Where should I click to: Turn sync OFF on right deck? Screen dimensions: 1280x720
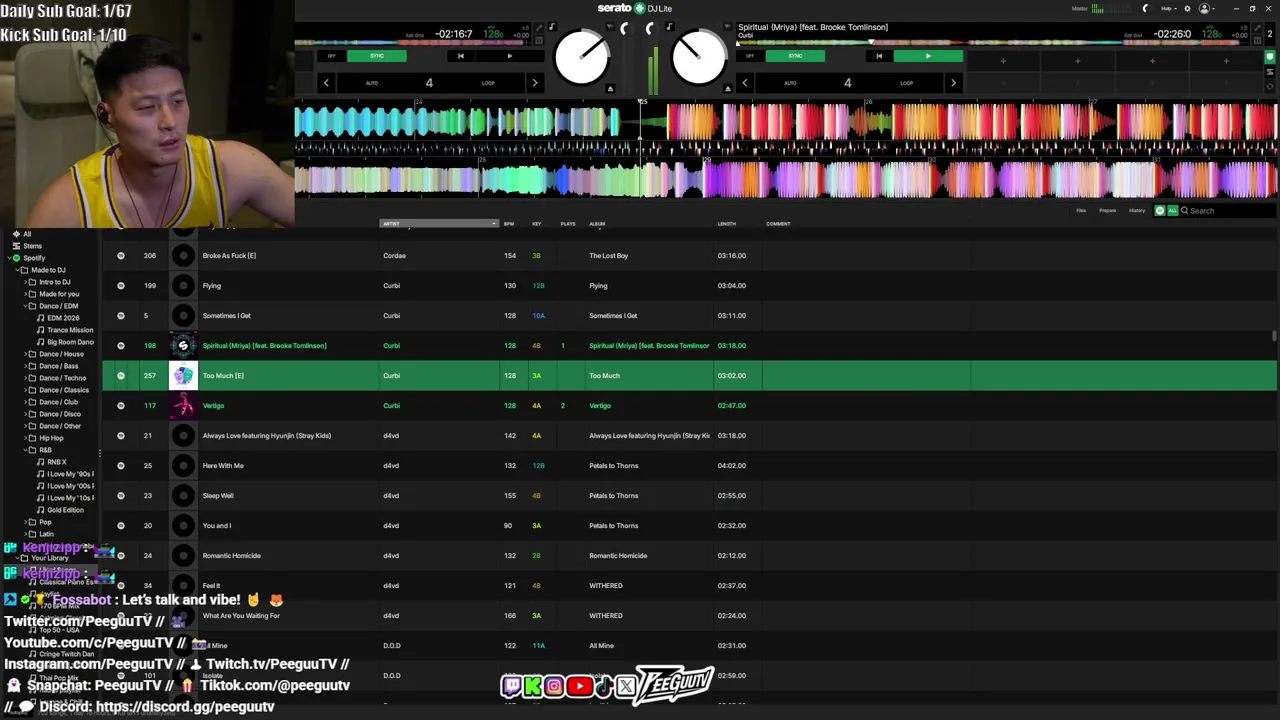pos(750,56)
